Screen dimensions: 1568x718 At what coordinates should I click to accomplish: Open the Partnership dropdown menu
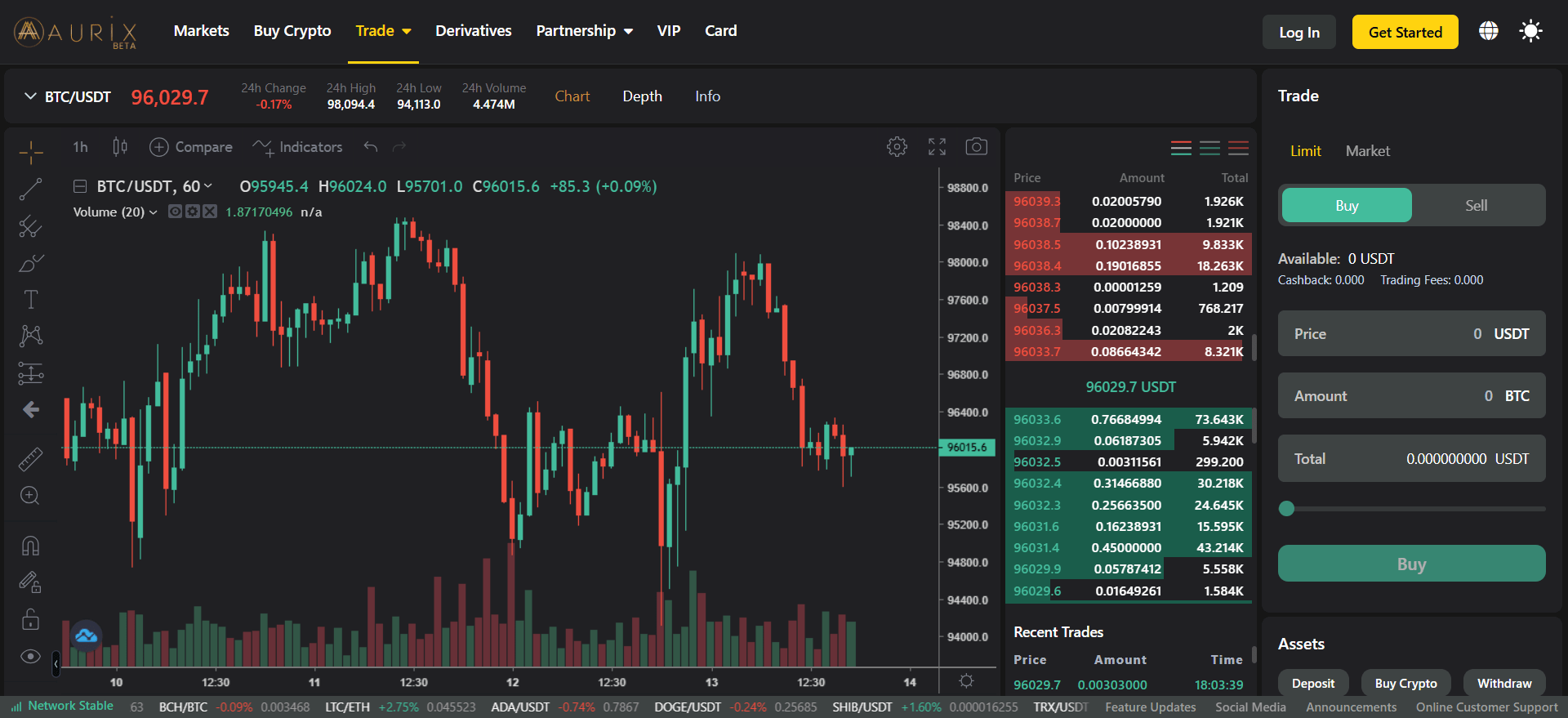(585, 31)
